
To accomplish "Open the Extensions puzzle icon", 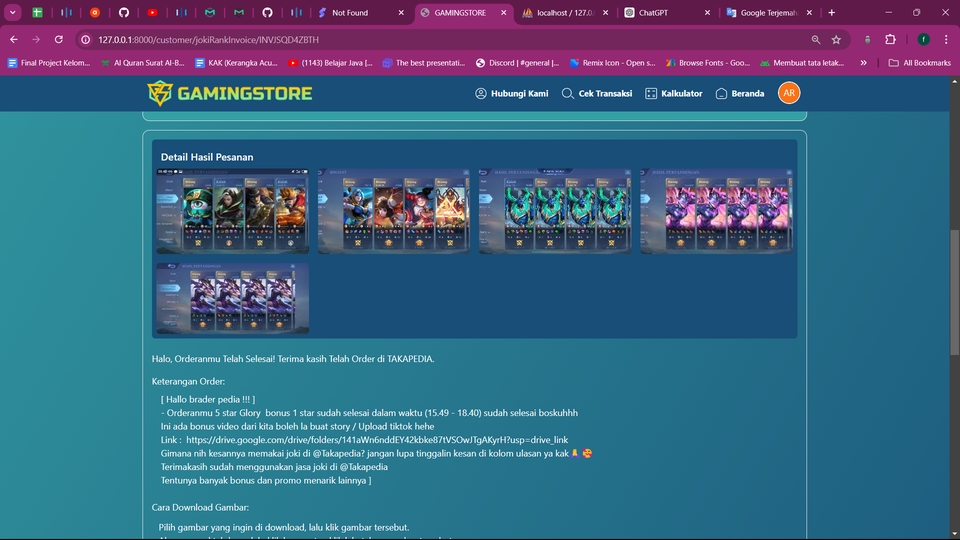I will click(890, 39).
